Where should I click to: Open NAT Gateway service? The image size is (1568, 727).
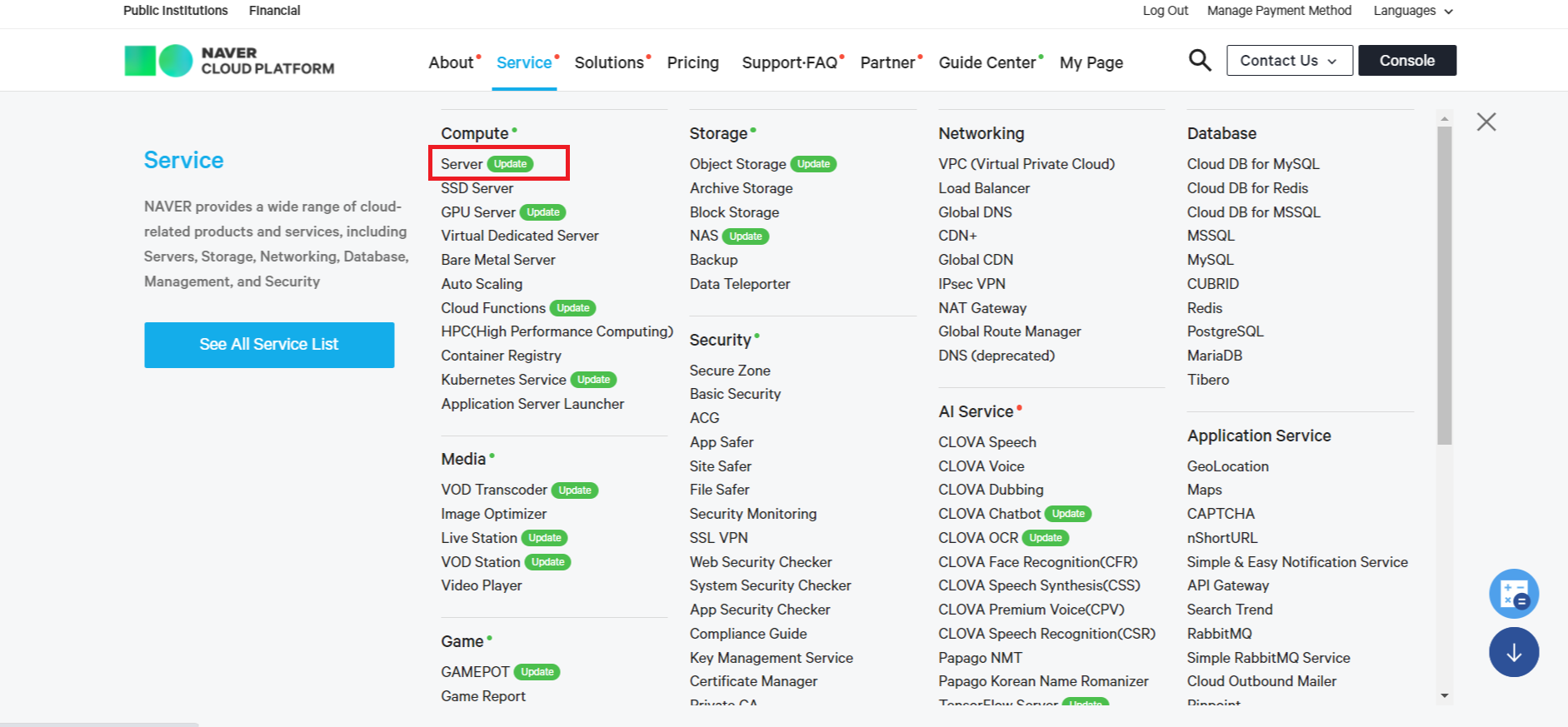982,308
